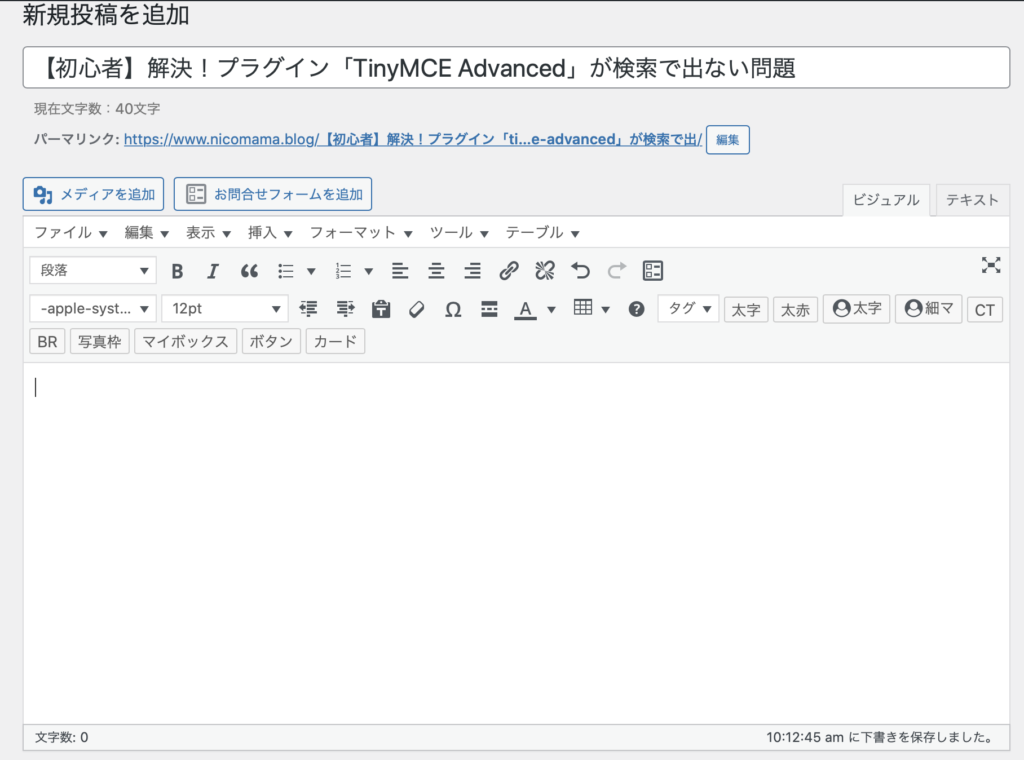The width and height of the screenshot is (1024, 760).
Task: Insert a table with the grid icon
Action: pyautogui.click(x=583, y=308)
